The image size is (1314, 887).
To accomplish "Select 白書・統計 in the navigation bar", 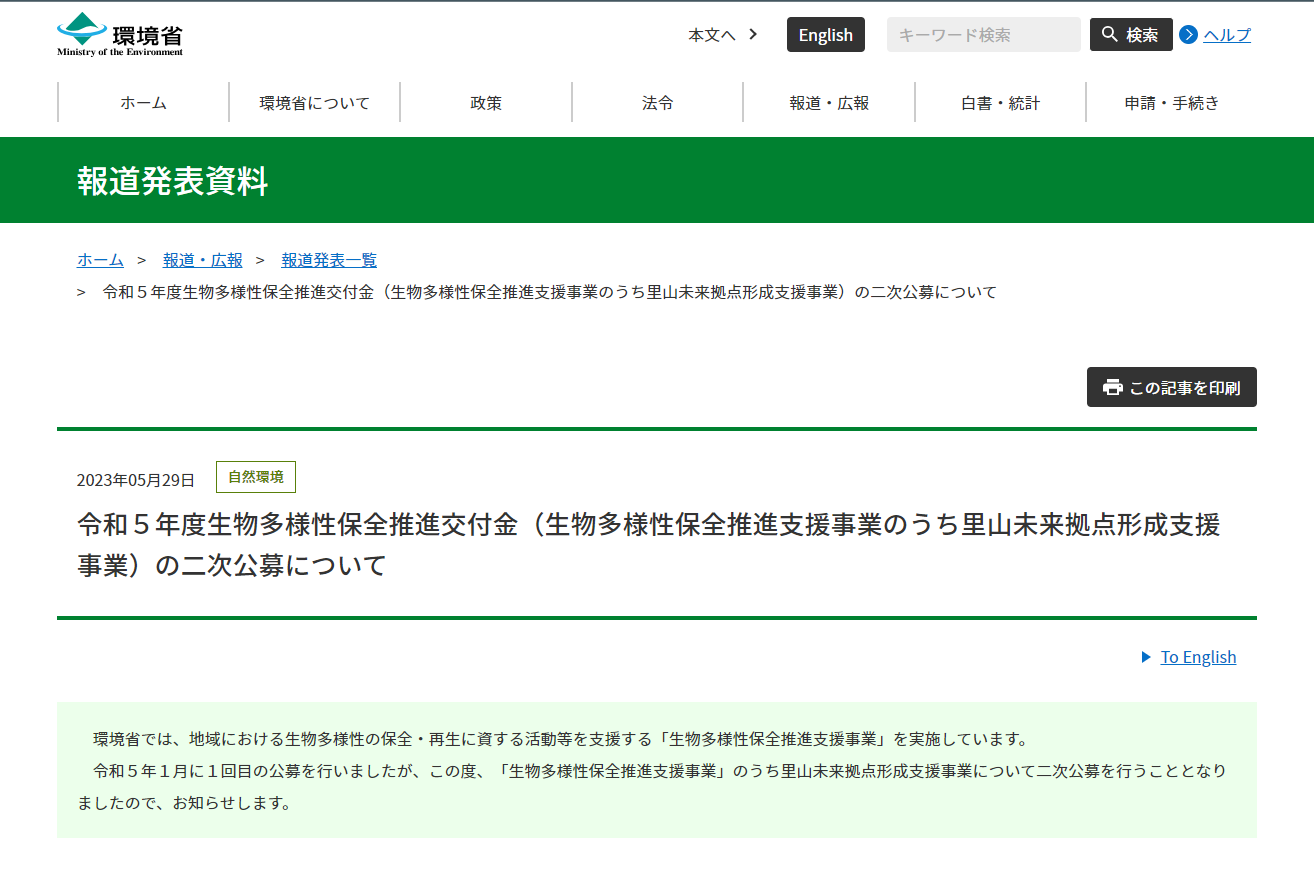I will 1000,103.
